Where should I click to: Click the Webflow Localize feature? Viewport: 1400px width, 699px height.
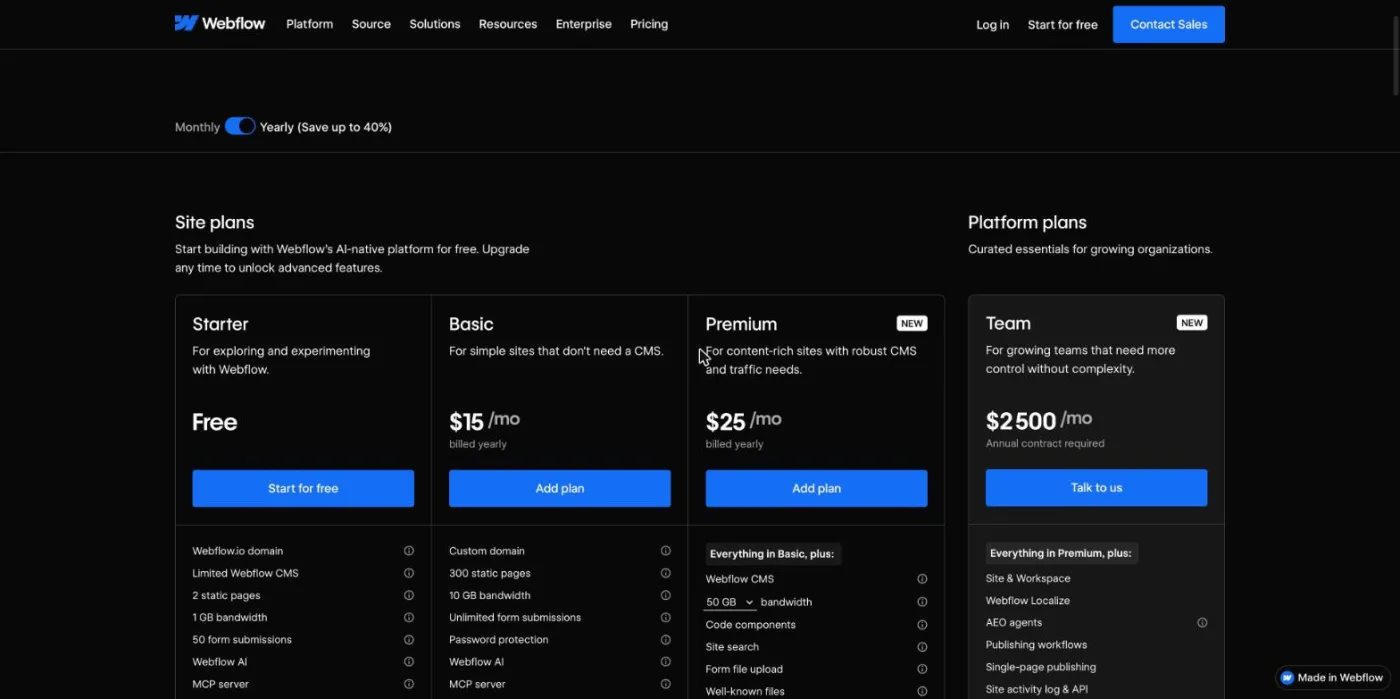pos(1028,600)
